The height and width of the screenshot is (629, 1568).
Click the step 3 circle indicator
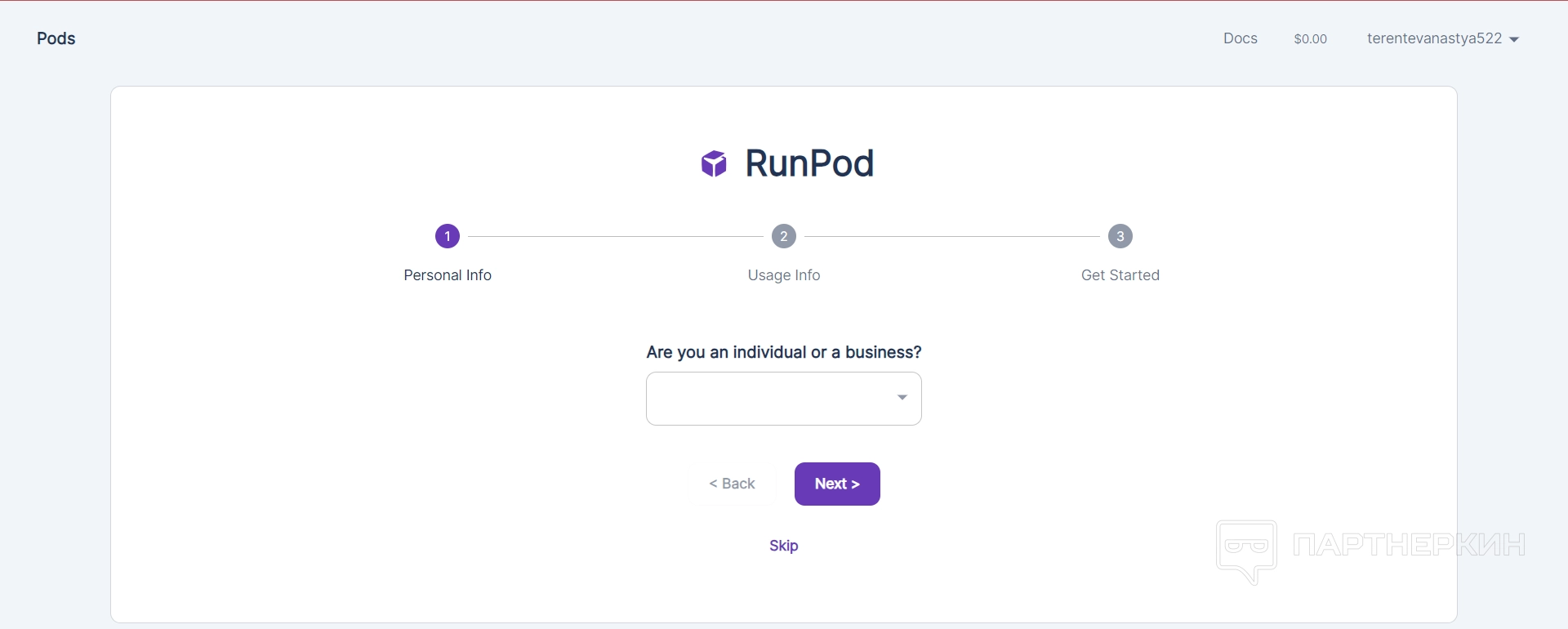[1120, 236]
